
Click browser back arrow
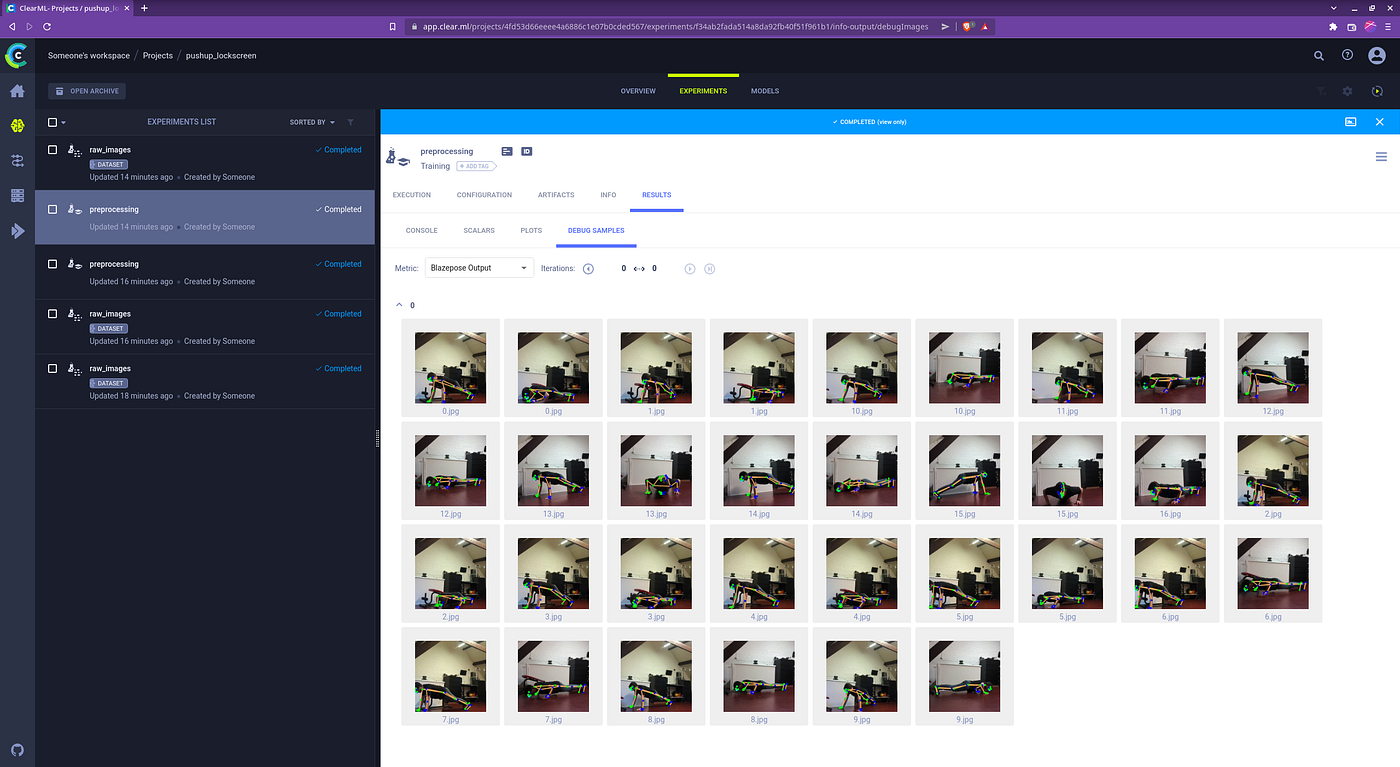coord(12,27)
